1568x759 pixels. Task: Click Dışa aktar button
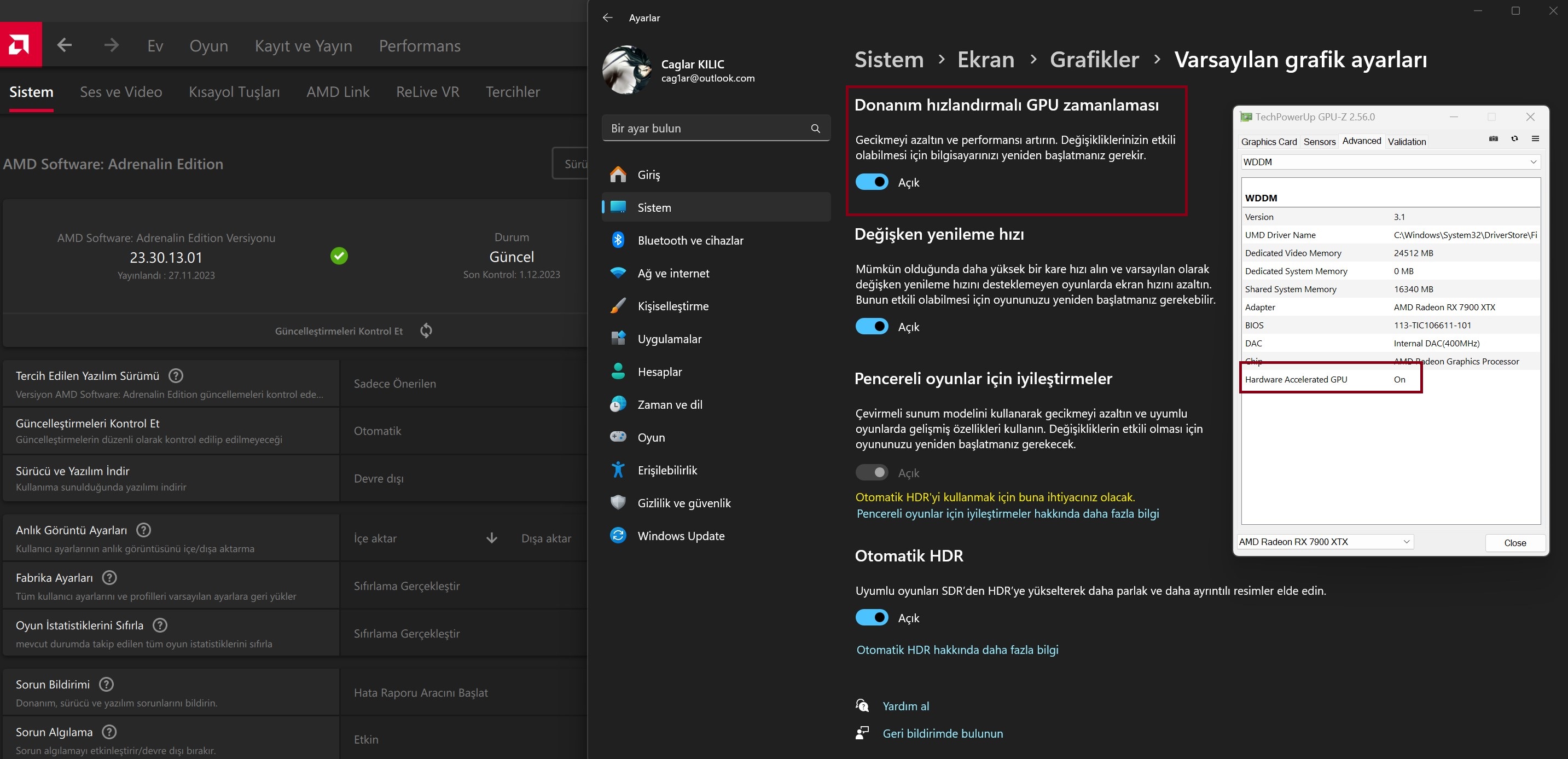[x=546, y=538]
